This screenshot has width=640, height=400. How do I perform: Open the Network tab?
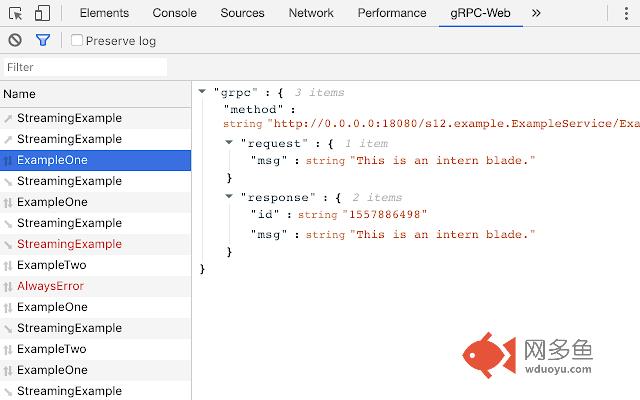(311, 13)
